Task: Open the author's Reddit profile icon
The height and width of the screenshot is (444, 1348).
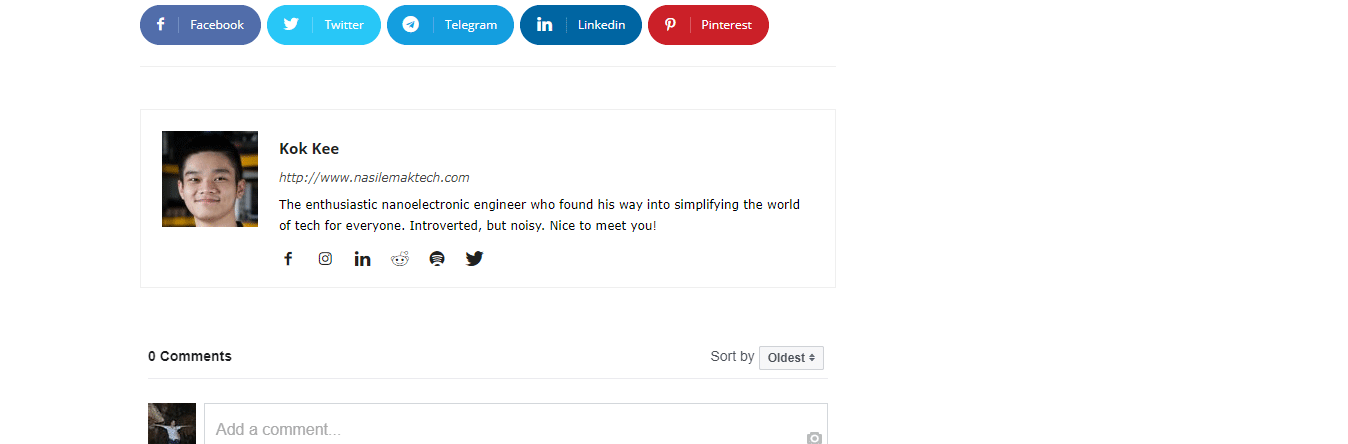Action: [x=400, y=259]
